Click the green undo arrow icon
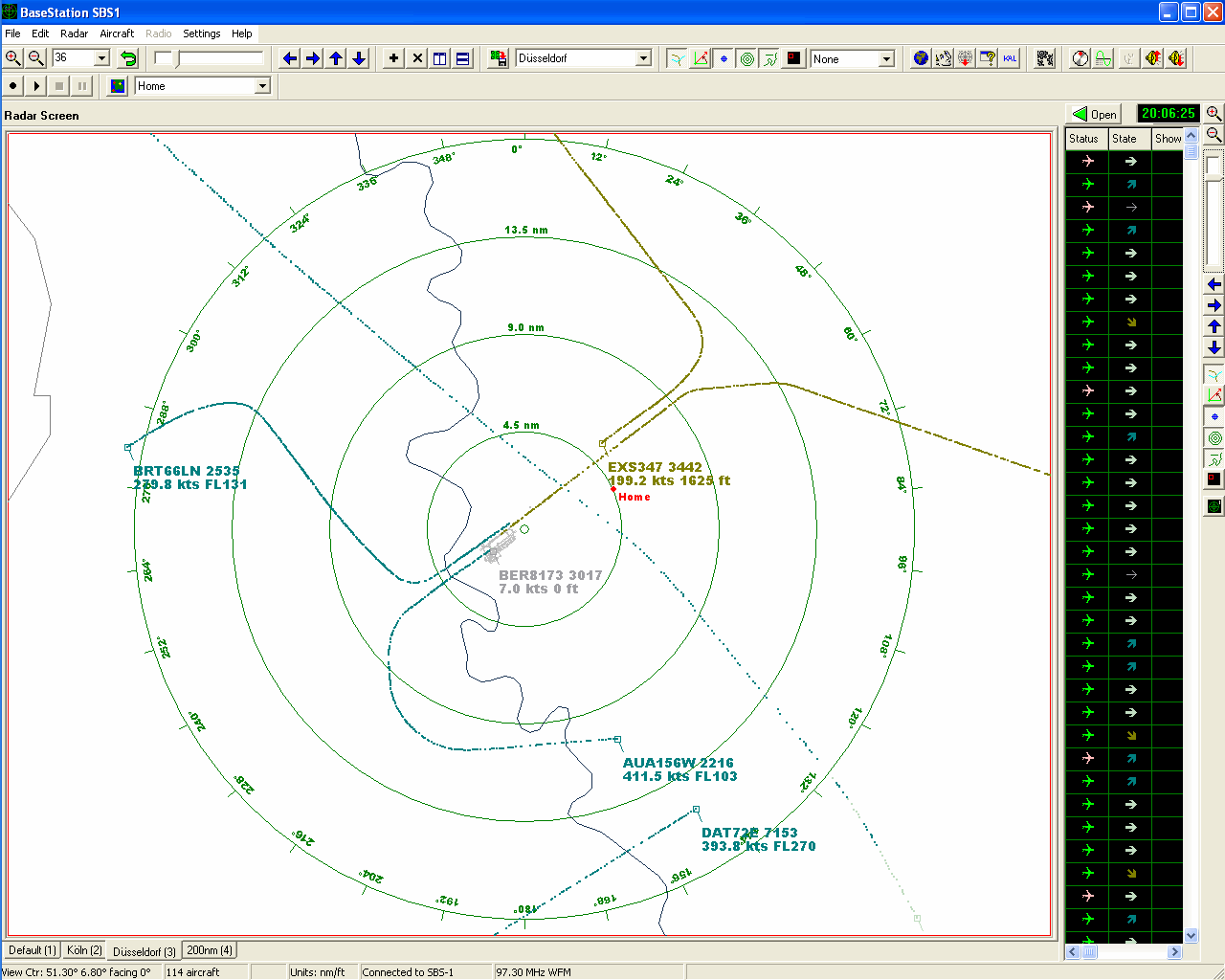This screenshot has width=1225, height=980. point(127,58)
